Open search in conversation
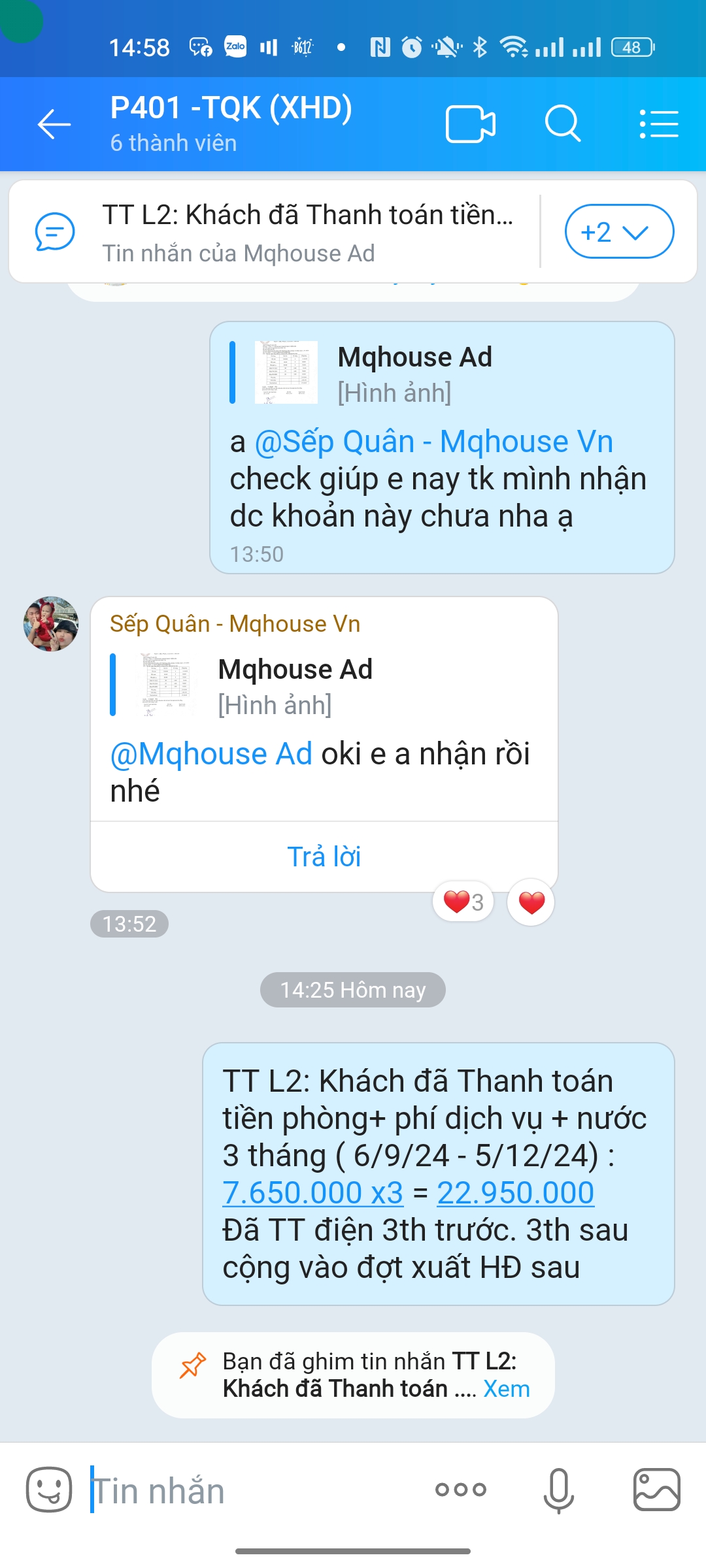The width and height of the screenshot is (706, 1568). coord(563,123)
